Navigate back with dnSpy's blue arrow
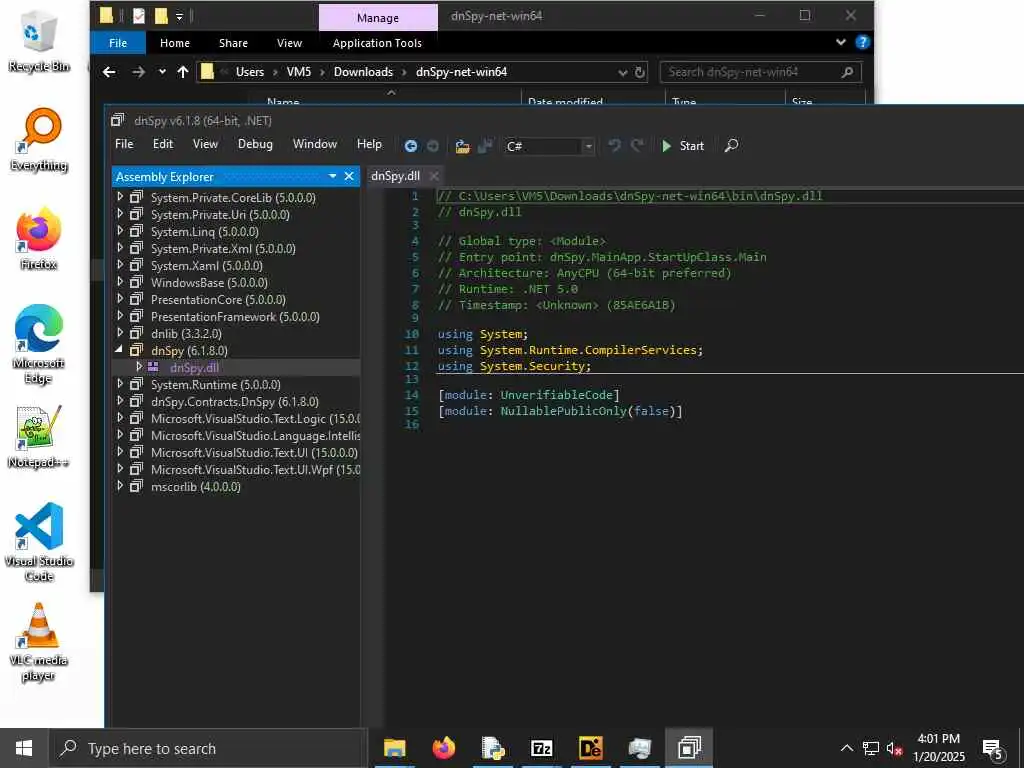The width and height of the screenshot is (1024, 768). coord(411,146)
